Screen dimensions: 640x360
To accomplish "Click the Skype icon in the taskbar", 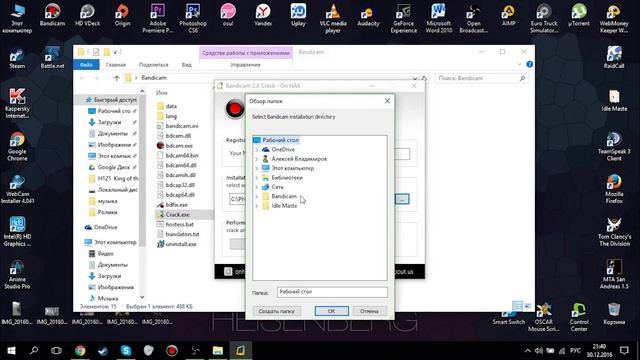I will click(126, 350).
